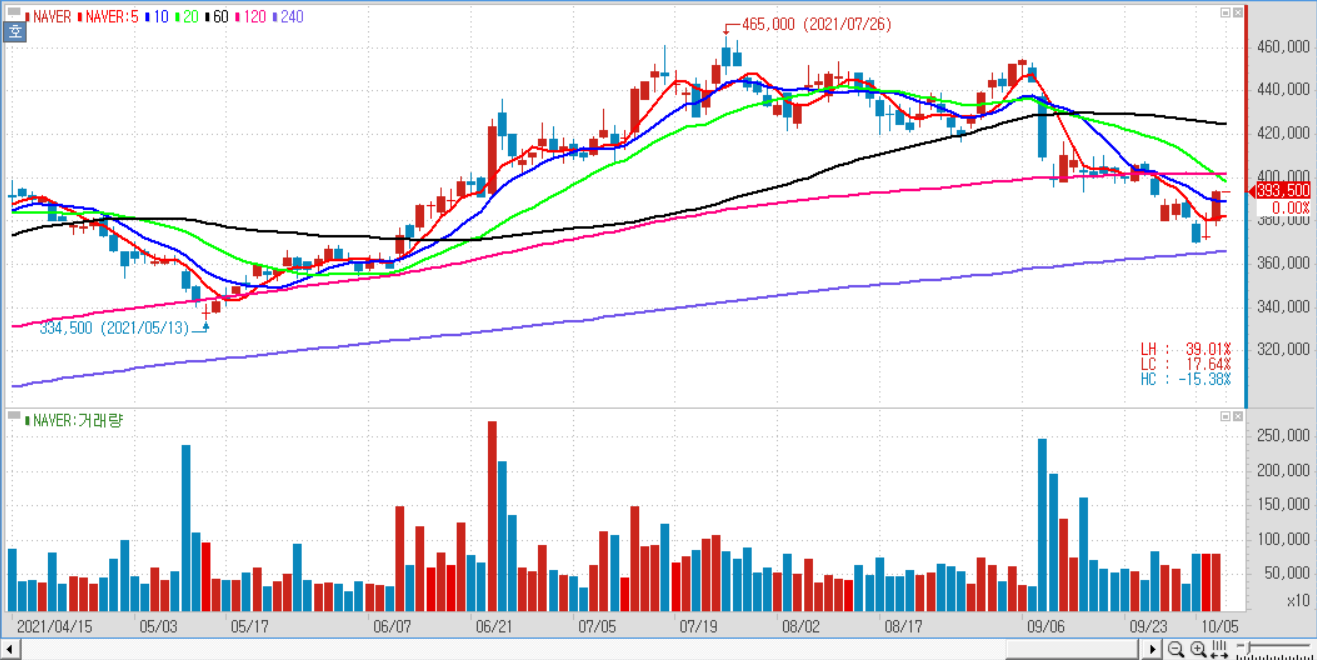The width and height of the screenshot is (1317, 660).
Task: Click the 334,500 (2021/05/13) low label
Action: 114,327
